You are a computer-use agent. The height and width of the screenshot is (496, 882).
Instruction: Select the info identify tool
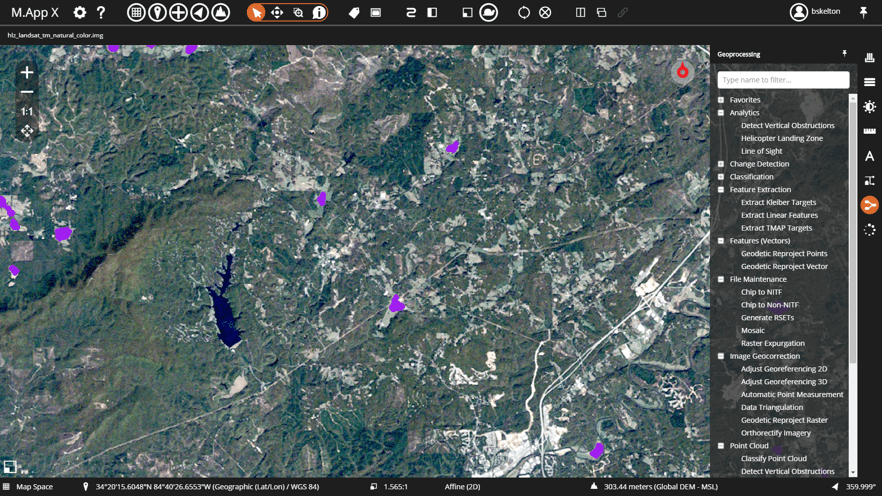pyautogui.click(x=319, y=12)
